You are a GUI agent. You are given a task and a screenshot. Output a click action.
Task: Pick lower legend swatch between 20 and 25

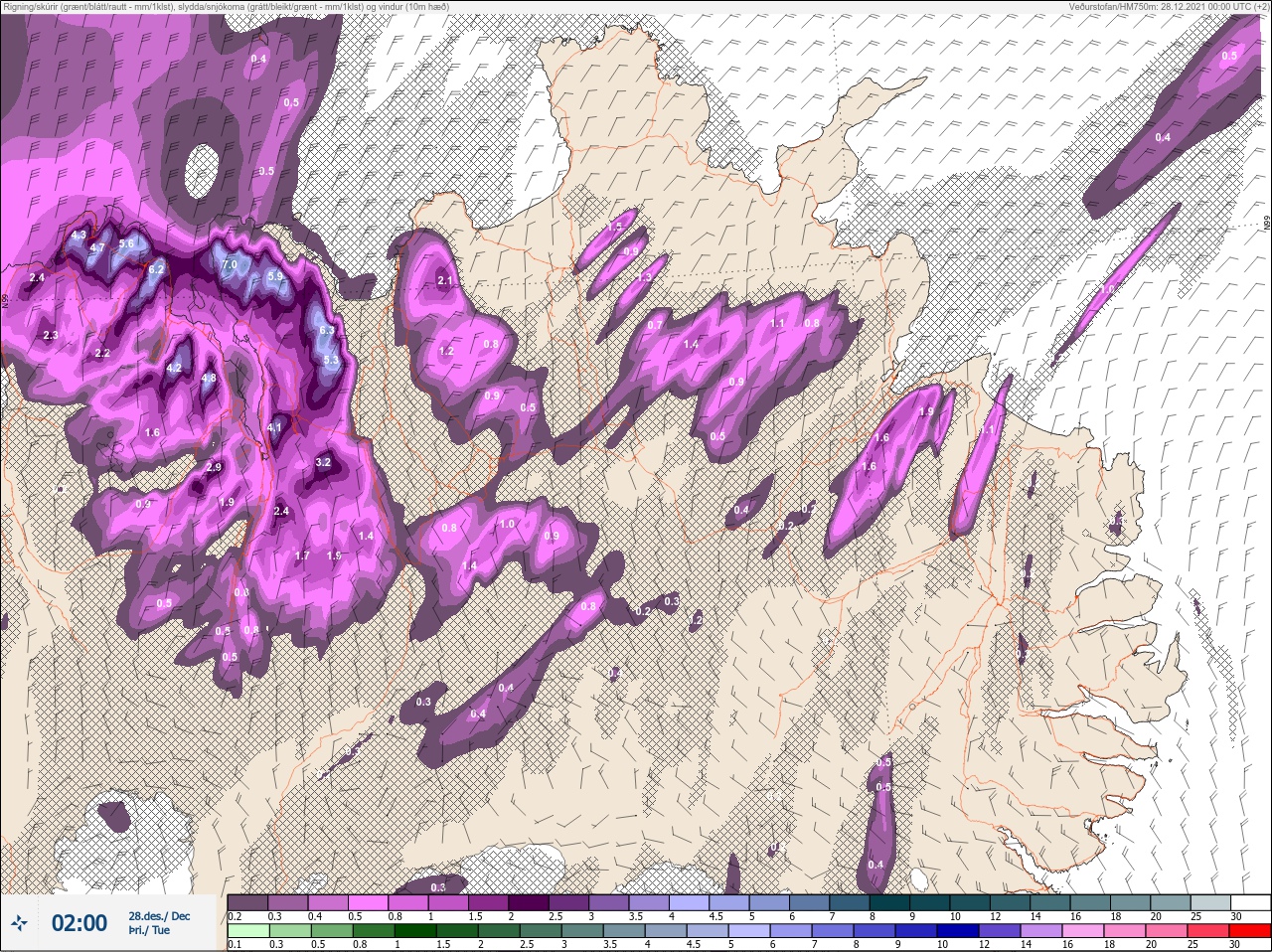coord(1166,931)
